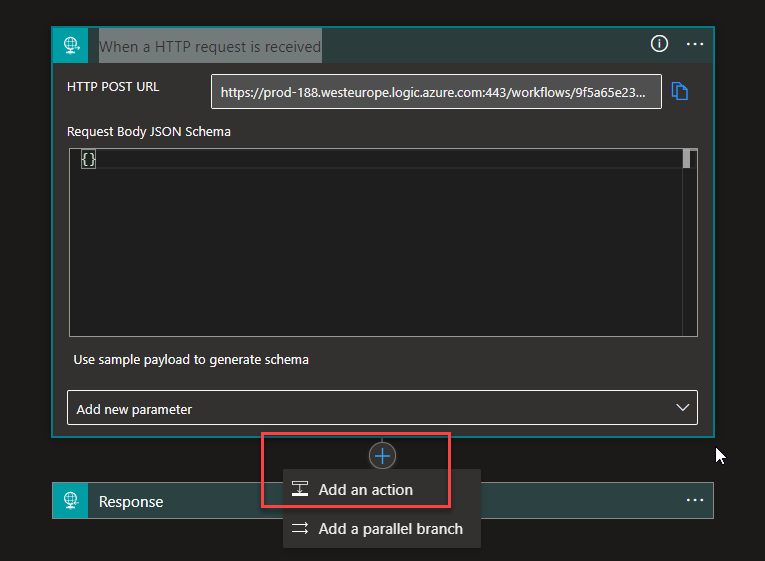This screenshot has width=765, height=561.
Task: Click the HTTP request trigger globe icon
Action: [71, 45]
